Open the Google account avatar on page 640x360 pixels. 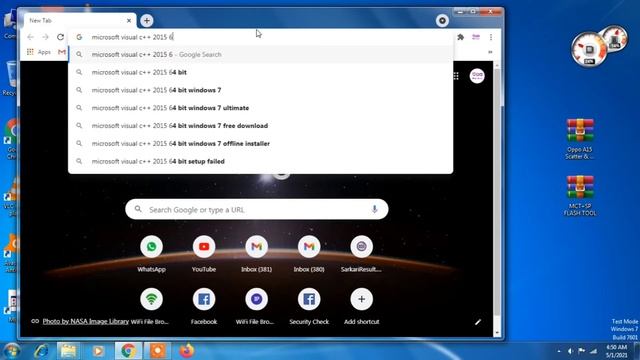point(477,76)
